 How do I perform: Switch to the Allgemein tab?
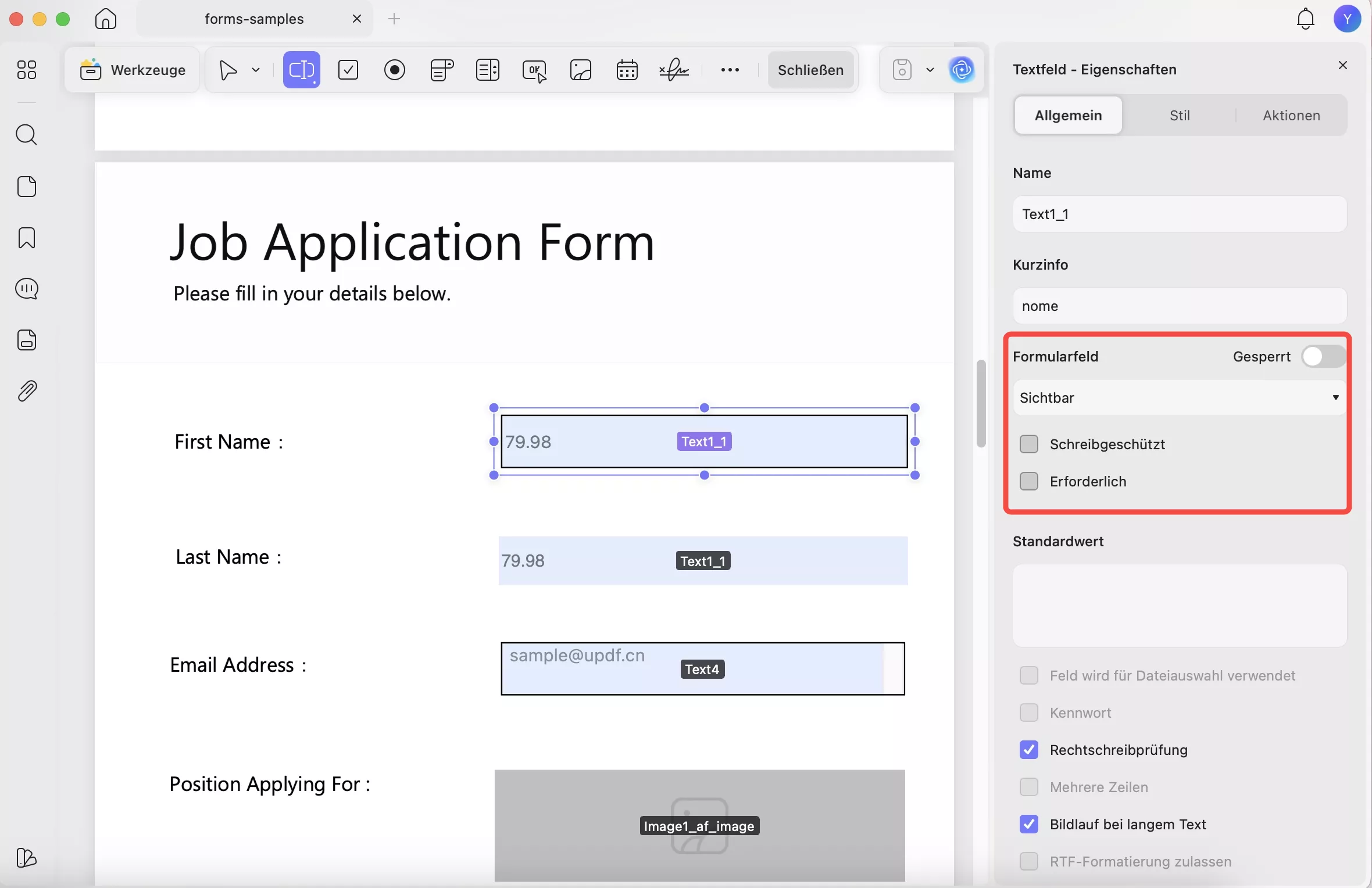(x=1068, y=115)
